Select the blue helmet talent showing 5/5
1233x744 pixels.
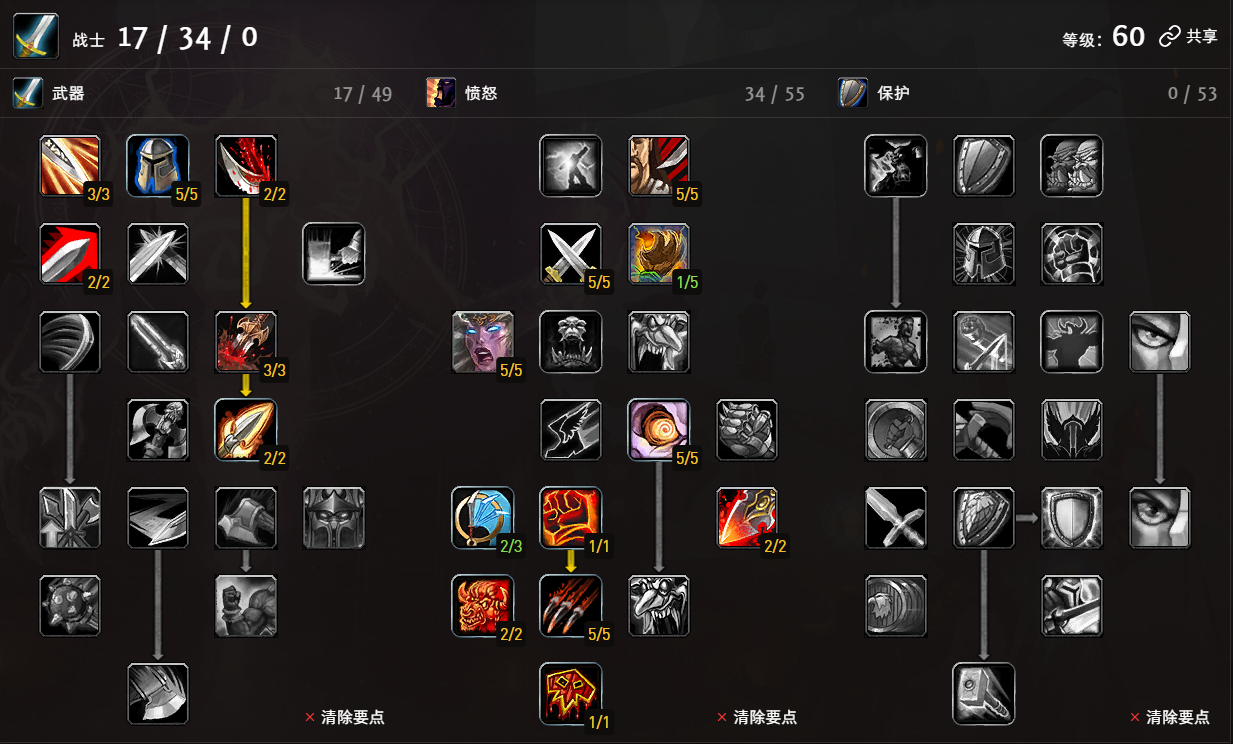158,165
